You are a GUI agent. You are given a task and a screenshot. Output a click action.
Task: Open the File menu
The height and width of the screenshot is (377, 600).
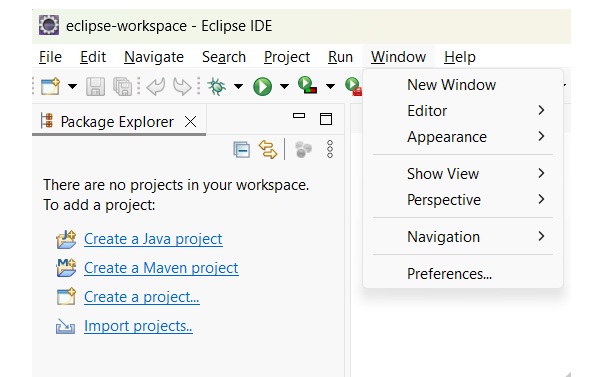point(50,57)
